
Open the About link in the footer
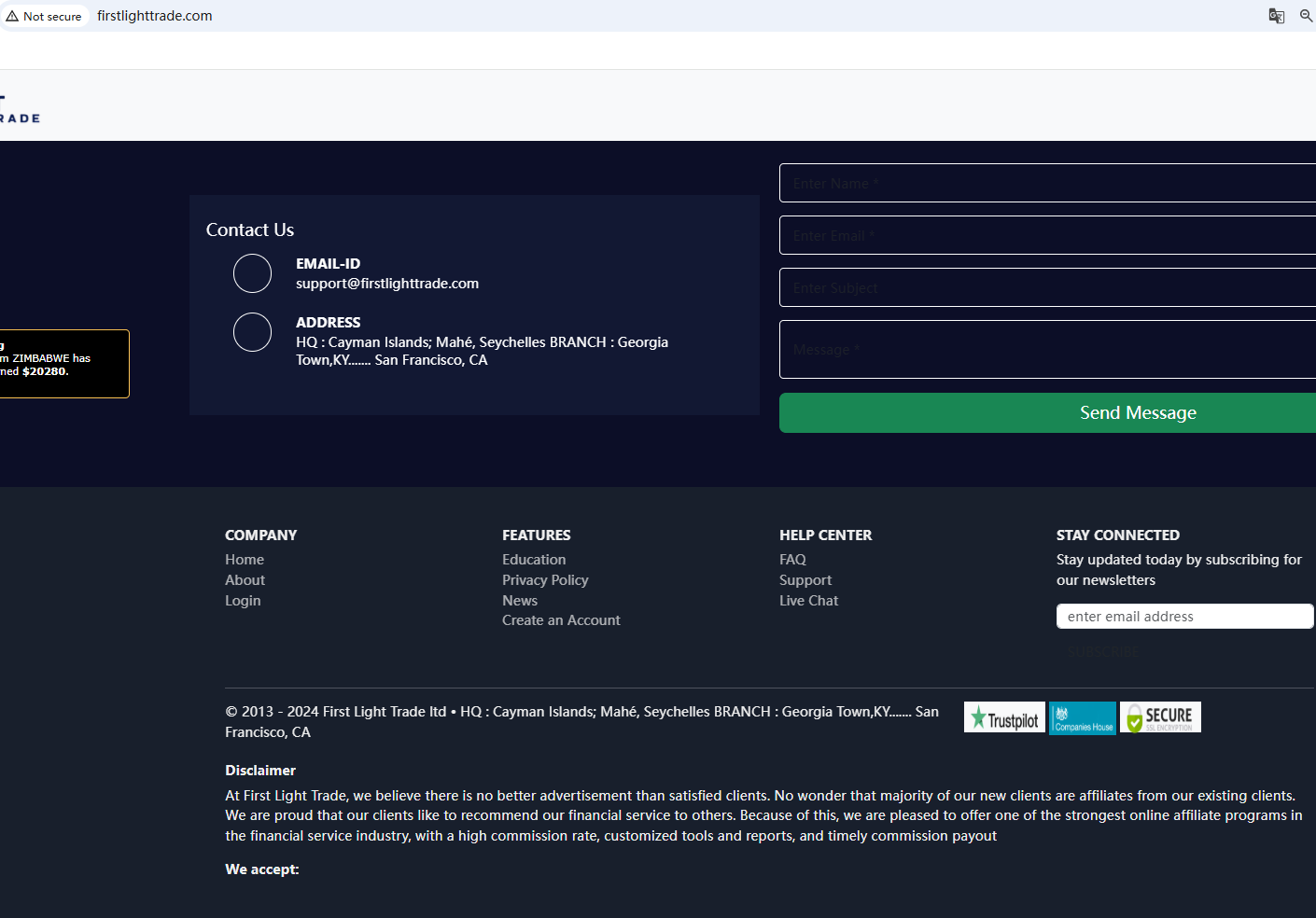245,580
